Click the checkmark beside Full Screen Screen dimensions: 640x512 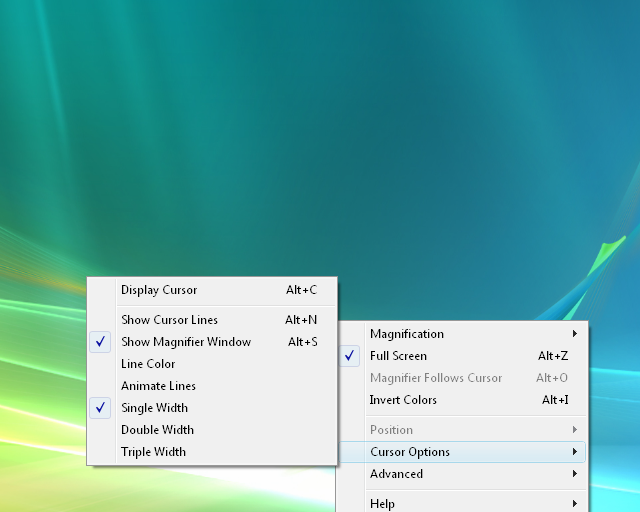(349, 356)
